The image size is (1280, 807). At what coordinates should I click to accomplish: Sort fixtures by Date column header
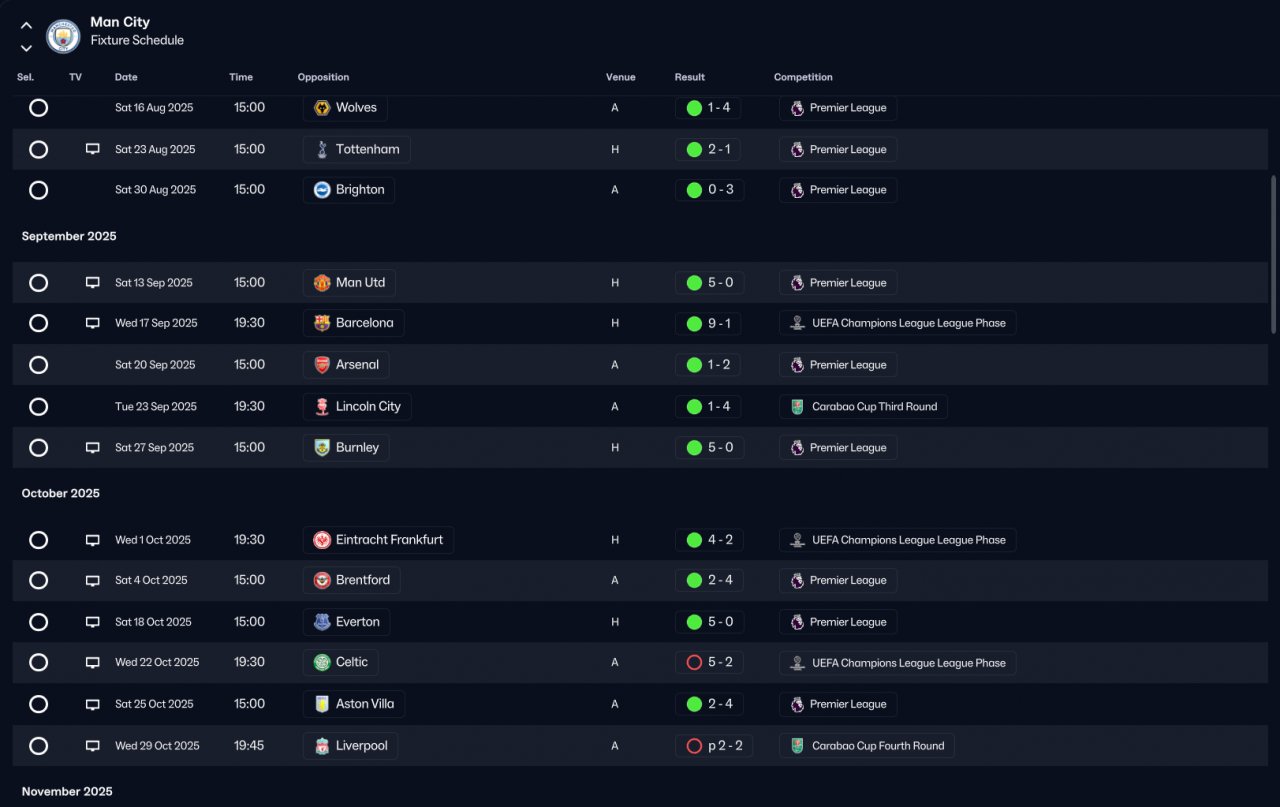126,77
